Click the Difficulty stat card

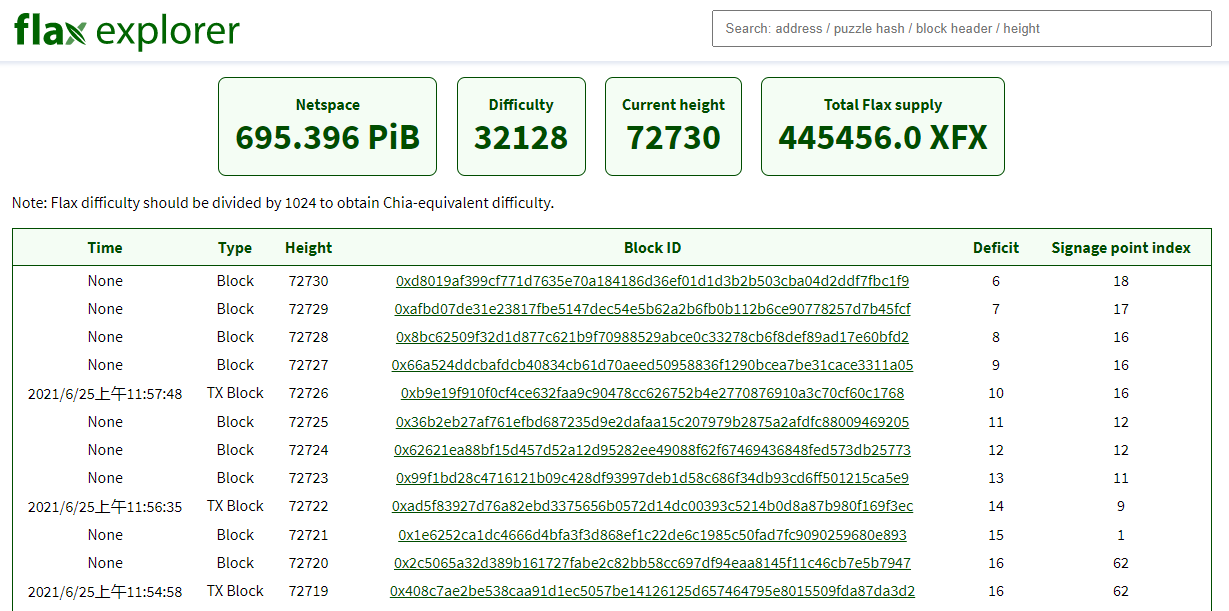click(x=521, y=126)
